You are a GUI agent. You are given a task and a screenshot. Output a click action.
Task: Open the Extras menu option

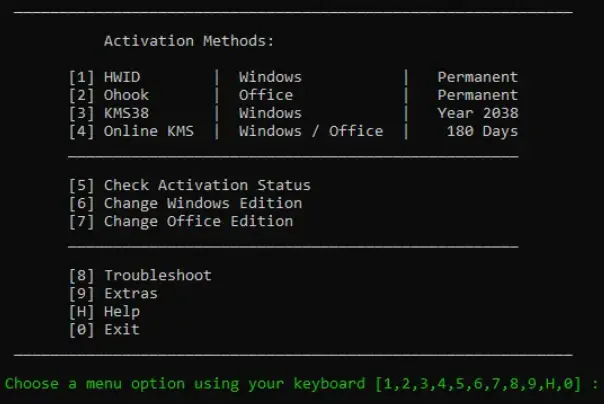coord(113,293)
